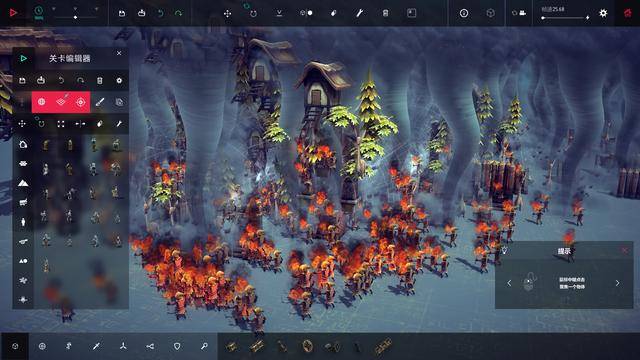
Task: Click the mirror tool in level editor panel
Action: click(80, 124)
